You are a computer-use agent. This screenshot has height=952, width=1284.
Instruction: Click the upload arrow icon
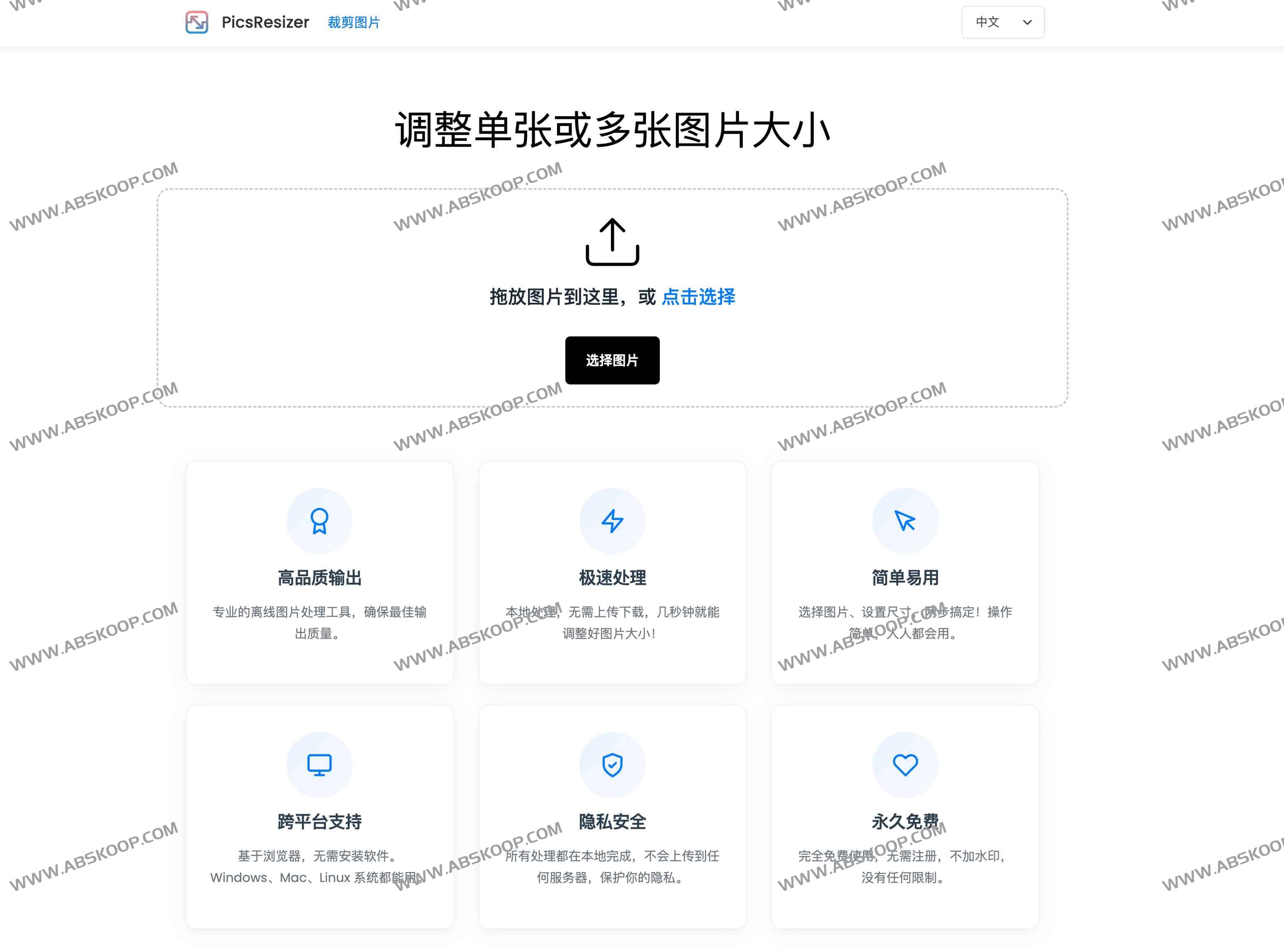612,242
